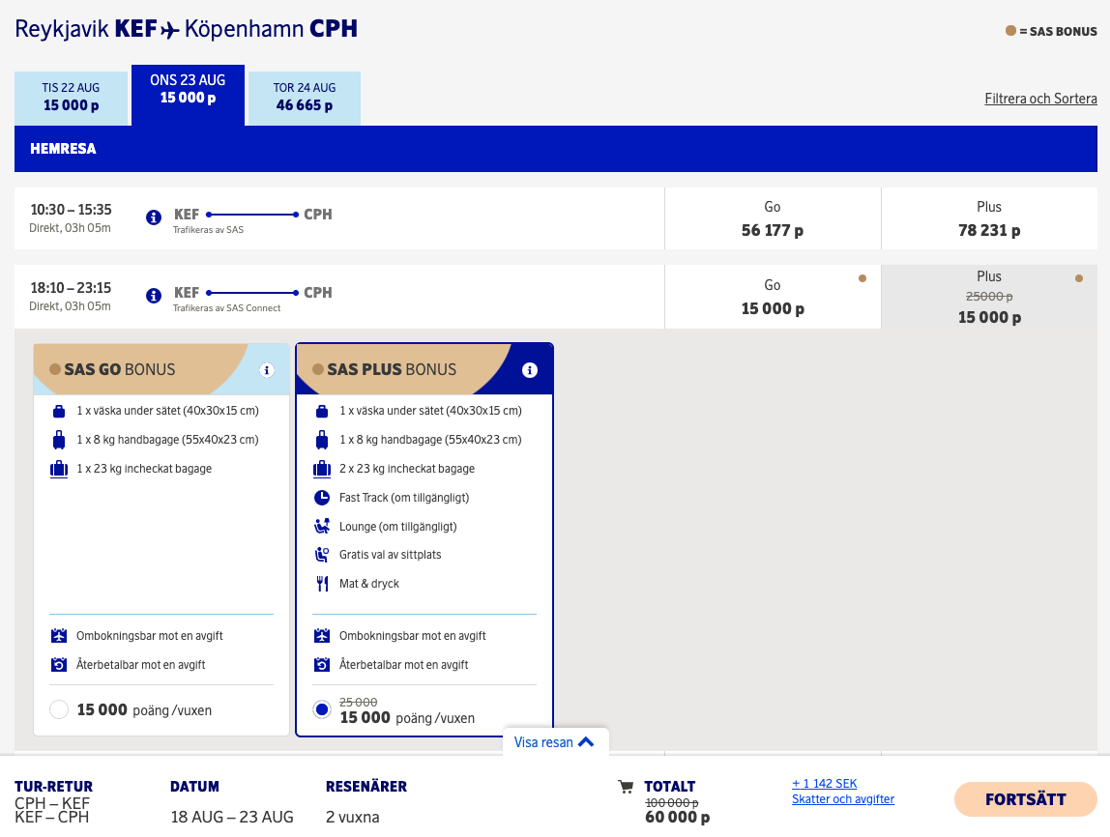Click the SAS Bonus legend dot
1110x837 pixels.
[1011, 30]
